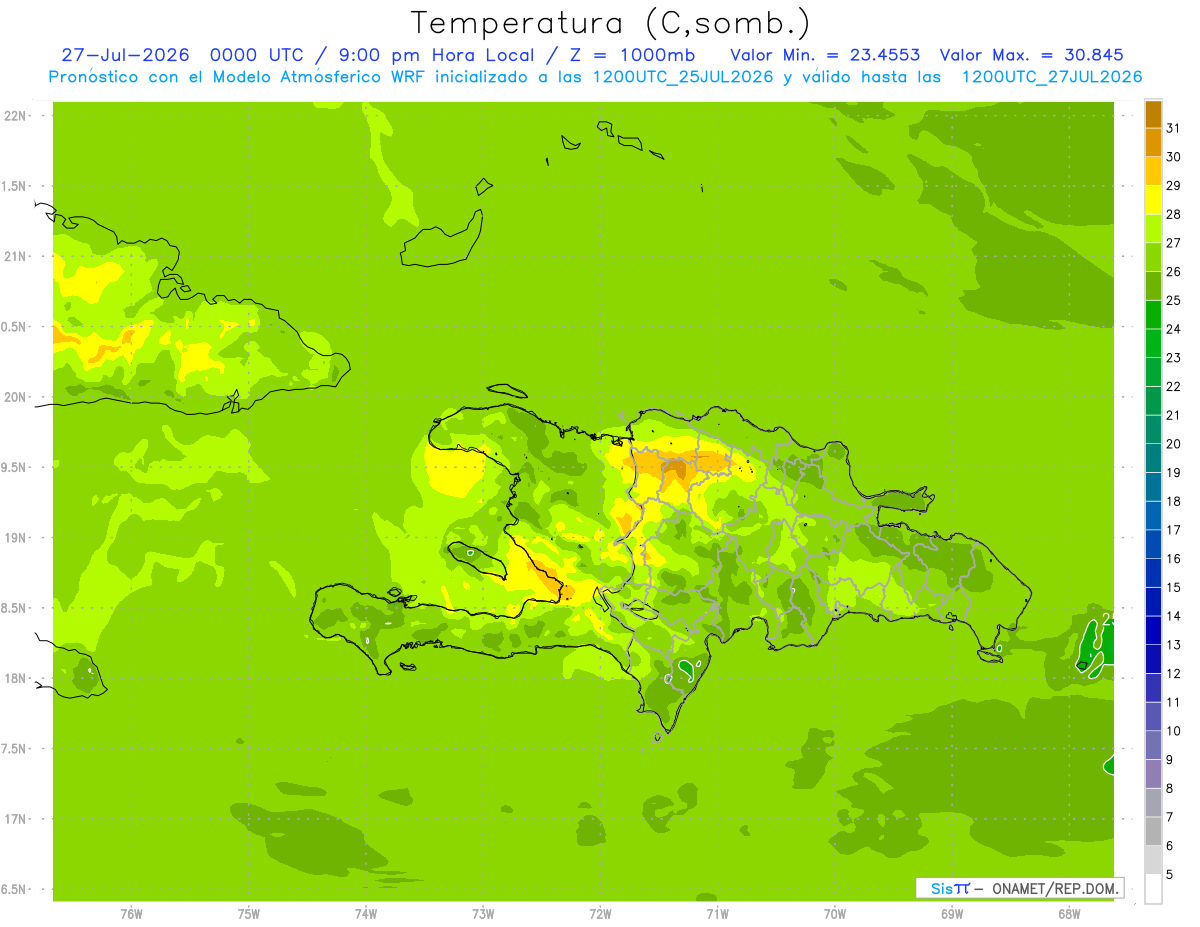The height and width of the screenshot is (927, 1200).
Task: Click the legend value "28"
Action: point(1173,214)
